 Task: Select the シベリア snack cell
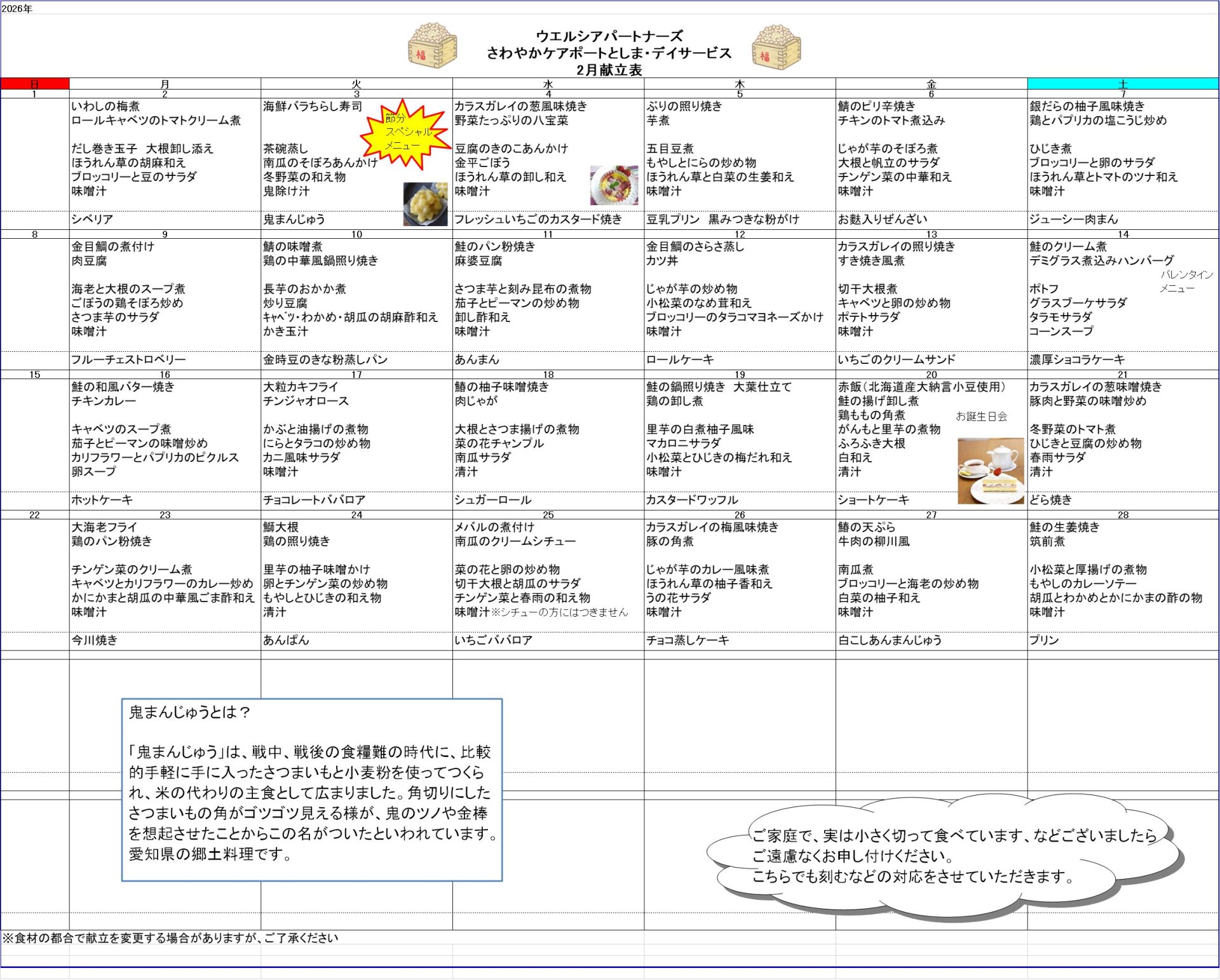click(x=93, y=219)
